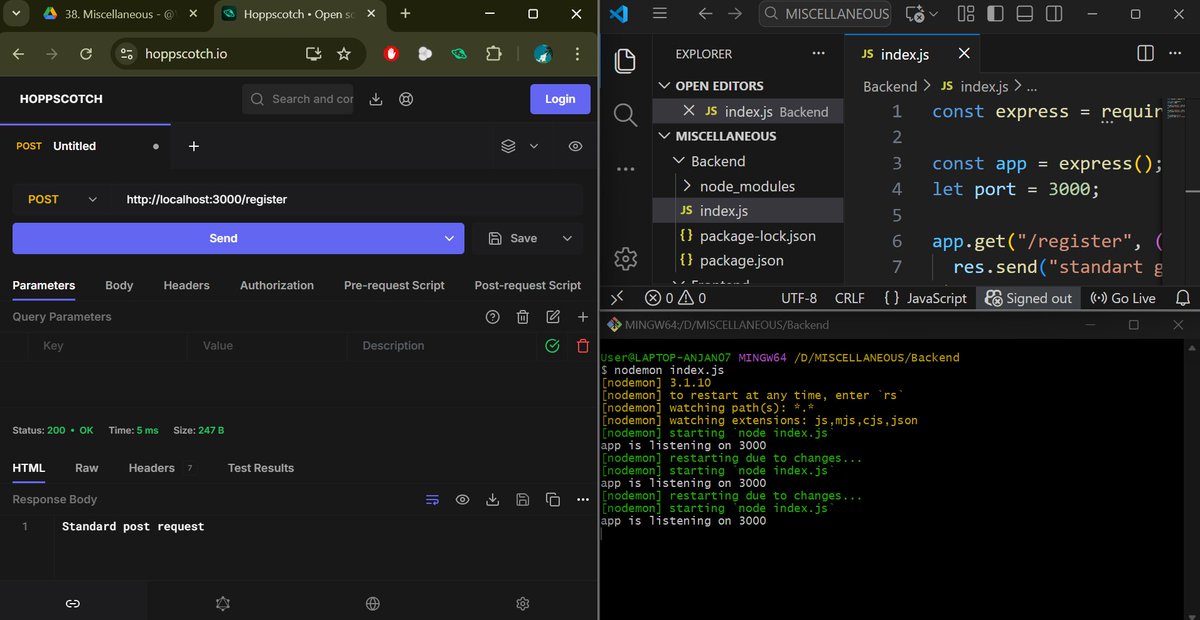Switch to GraphQL page in Hoppscotch
This screenshot has height=620, width=1200.
coord(223,604)
